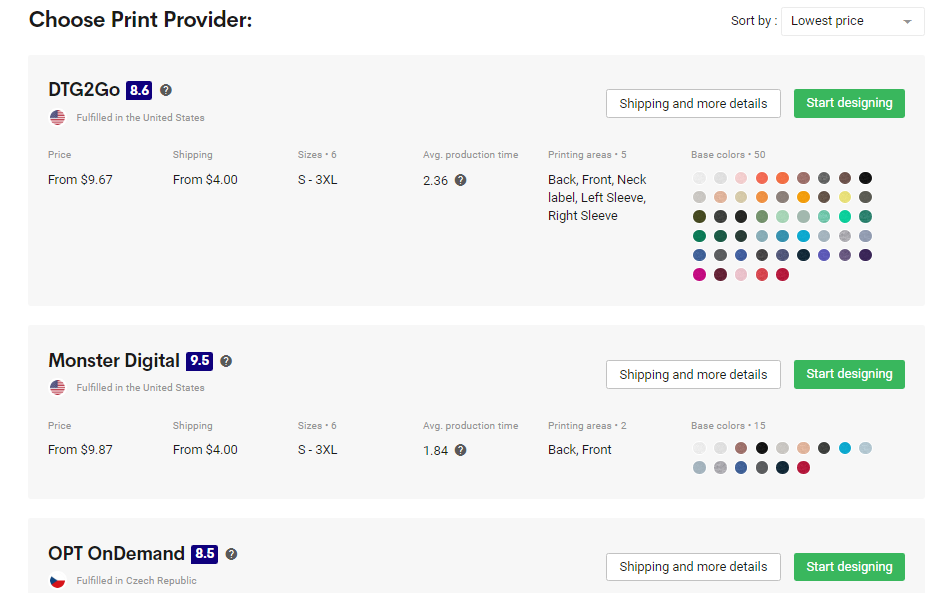The width and height of the screenshot is (926, 593).
Task: Open the DTG2Go rating info tooltip
Action: [x=165, y=90]
